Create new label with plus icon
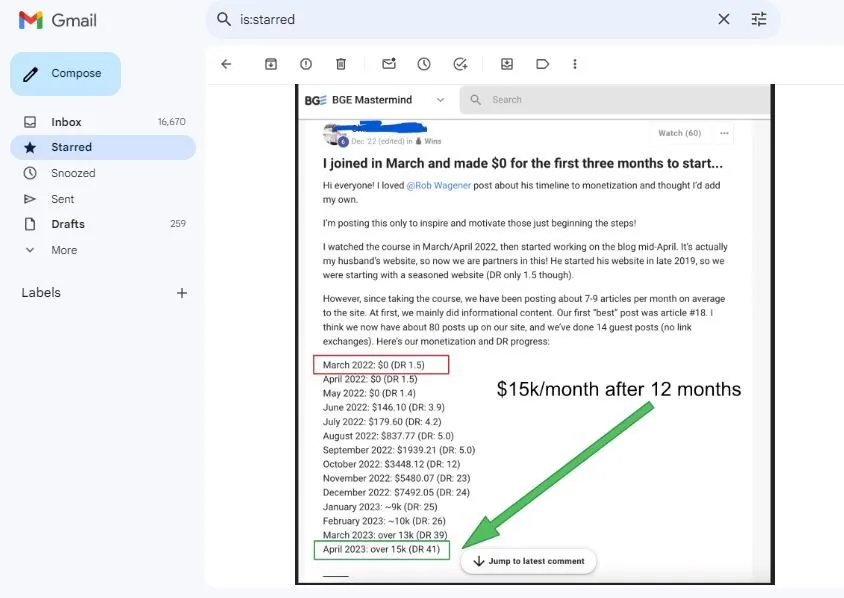 tap(182, 293)
